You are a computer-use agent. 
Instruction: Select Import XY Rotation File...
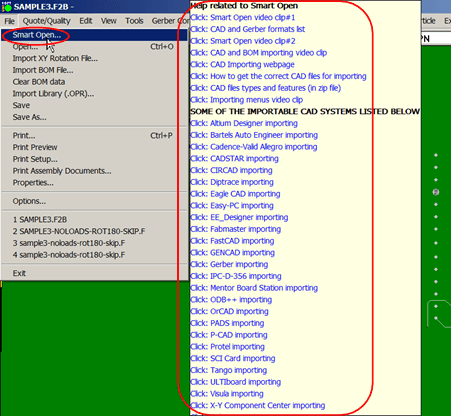click(x=95, y=58)
